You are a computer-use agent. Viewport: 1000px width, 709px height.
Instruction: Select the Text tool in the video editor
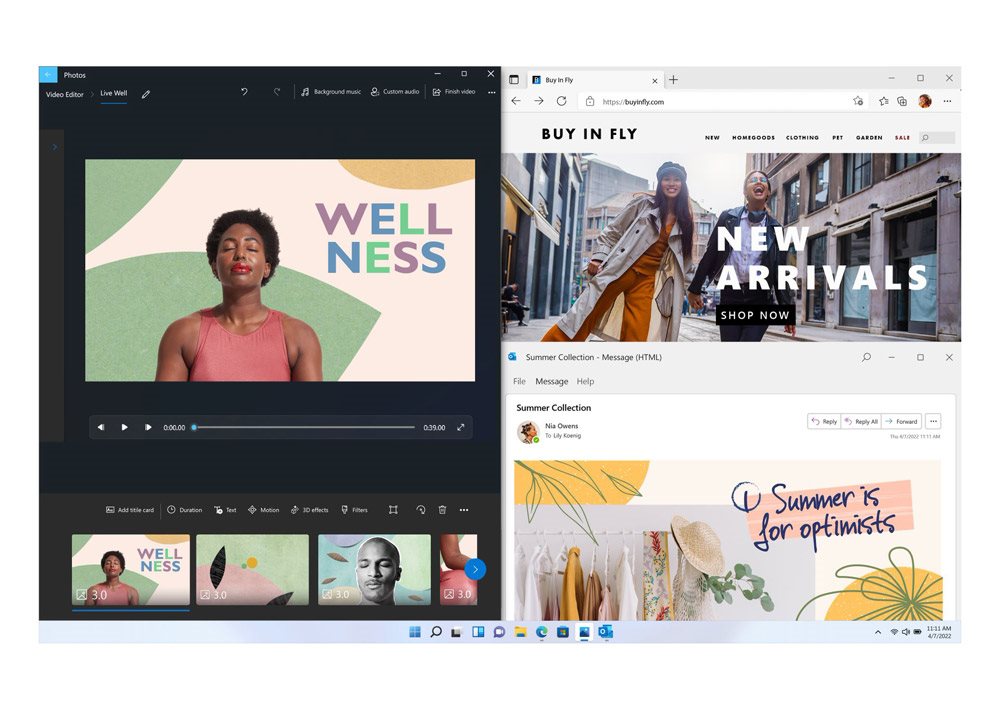tap(228, 510)
